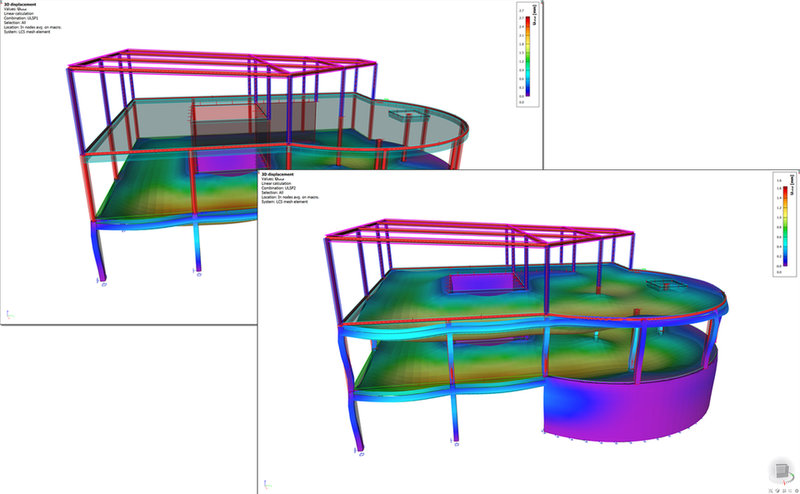
Task: Click the axis gizmo in the ULSP1 view
Action: (x=11, y=314)
